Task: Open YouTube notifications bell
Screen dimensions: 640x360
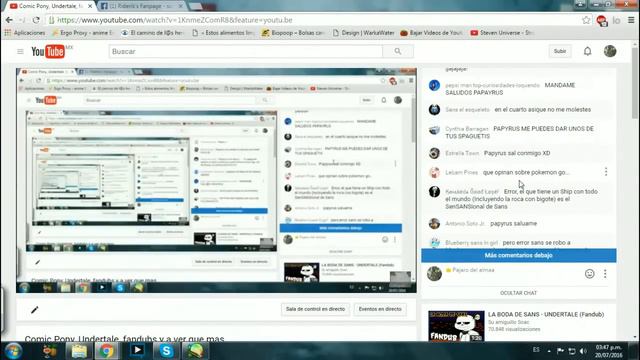Action: pyautogui.click(x=587, y=51)
